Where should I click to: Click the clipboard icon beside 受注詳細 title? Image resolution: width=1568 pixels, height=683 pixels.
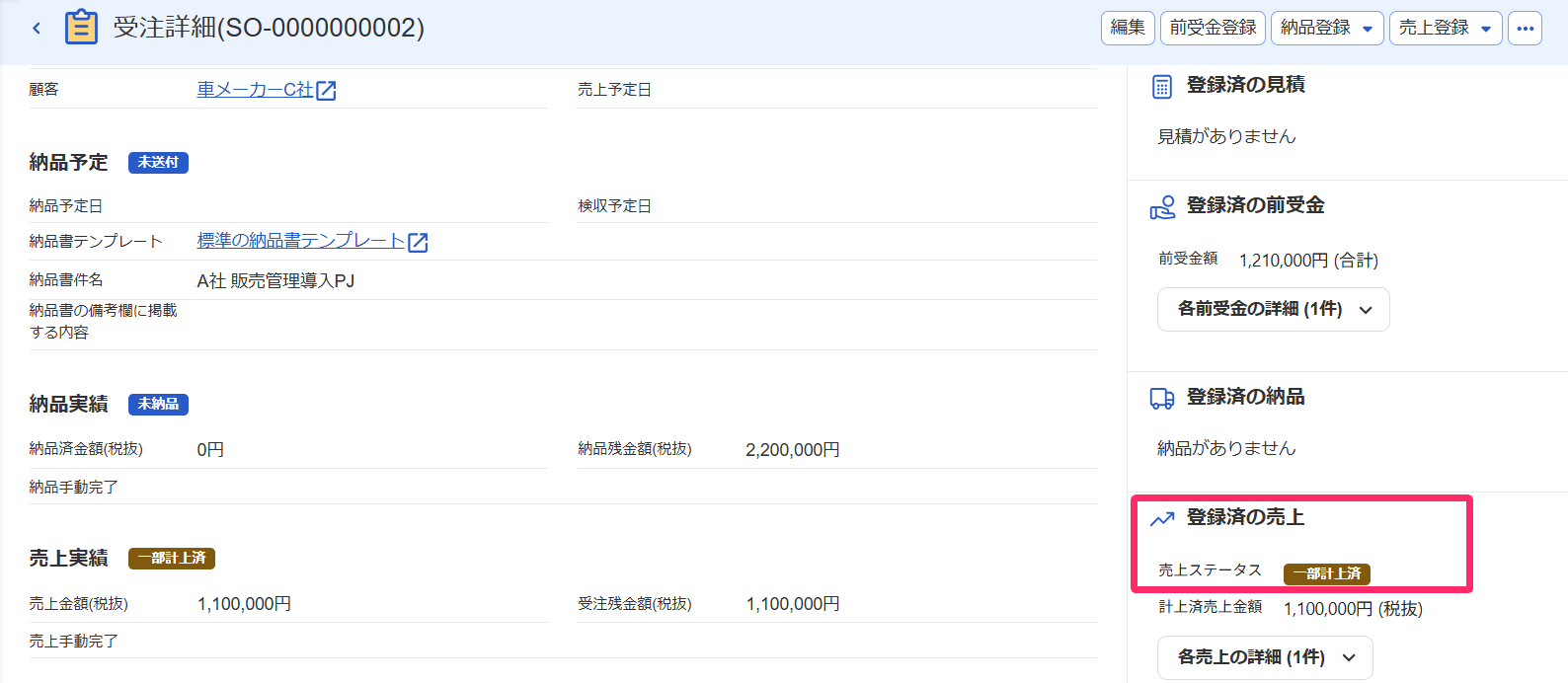pyautogui.click(x=81, y=28)
